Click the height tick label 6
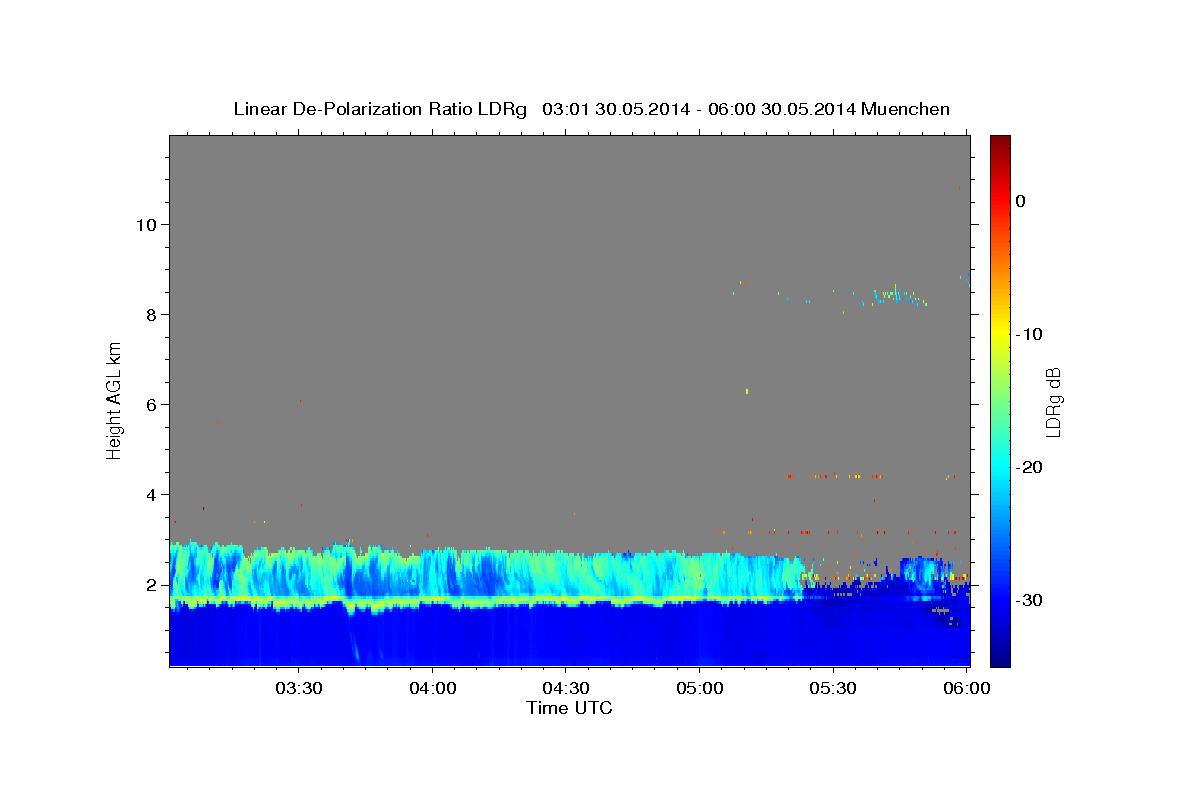Image resolution: width=1200 pixels, height=800 pixels. click(x=152, y=404)
